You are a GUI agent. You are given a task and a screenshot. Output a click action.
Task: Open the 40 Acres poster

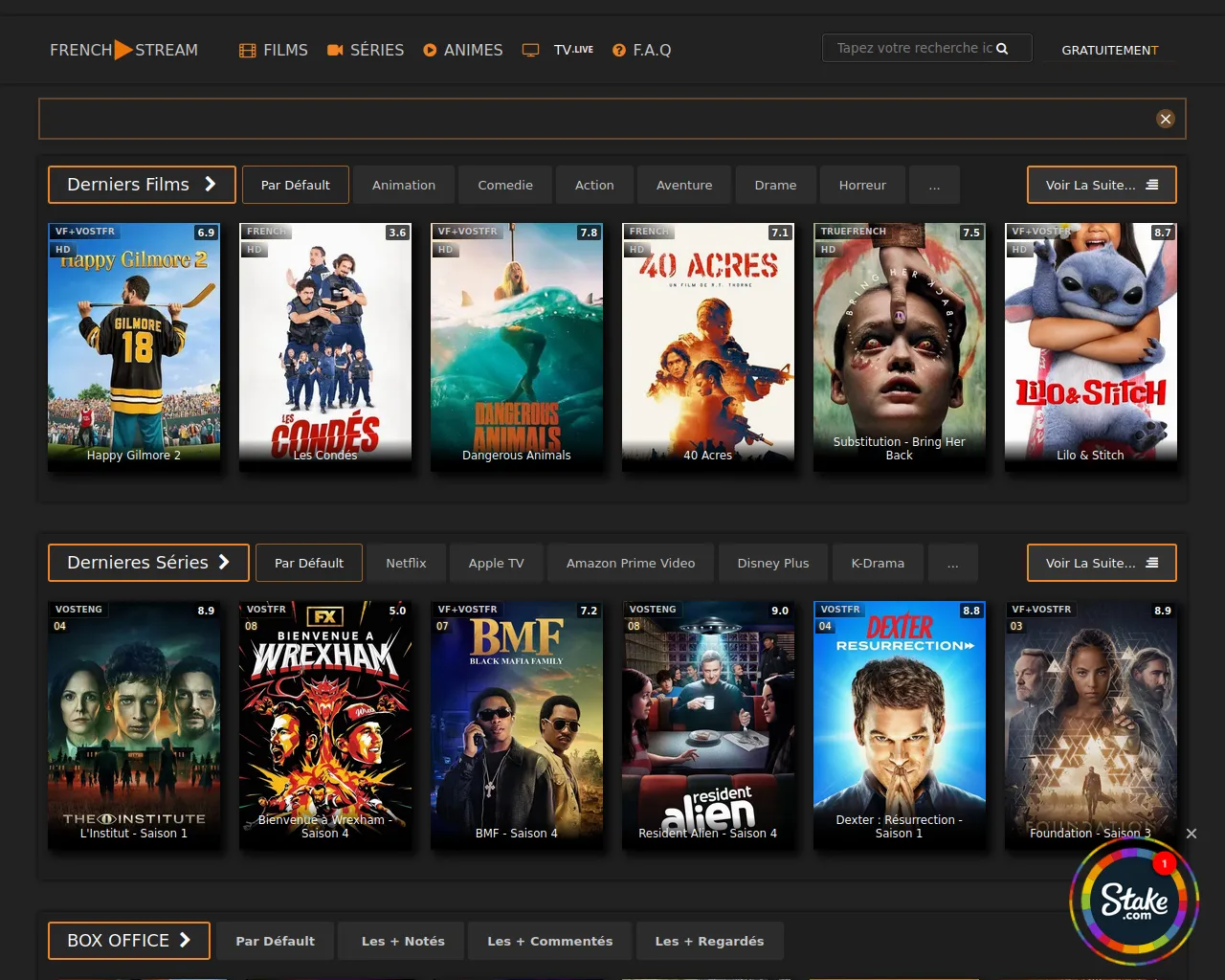(x=708, y=347)
